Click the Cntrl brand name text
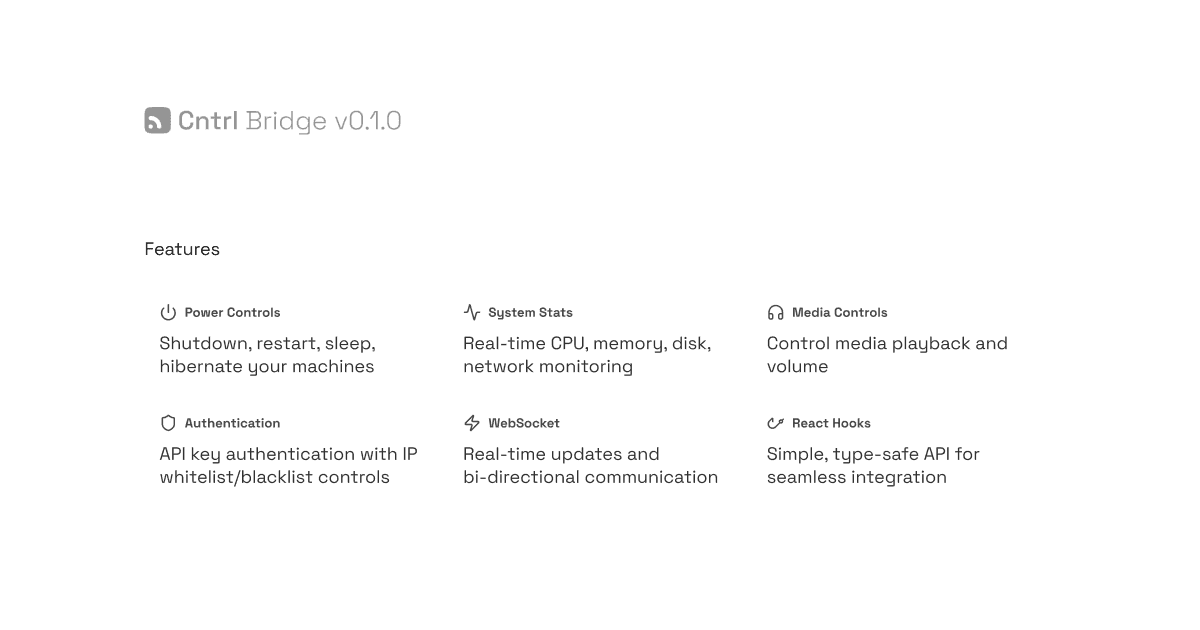Screen dimensions: 1200x630 click(x=208, y=121)
